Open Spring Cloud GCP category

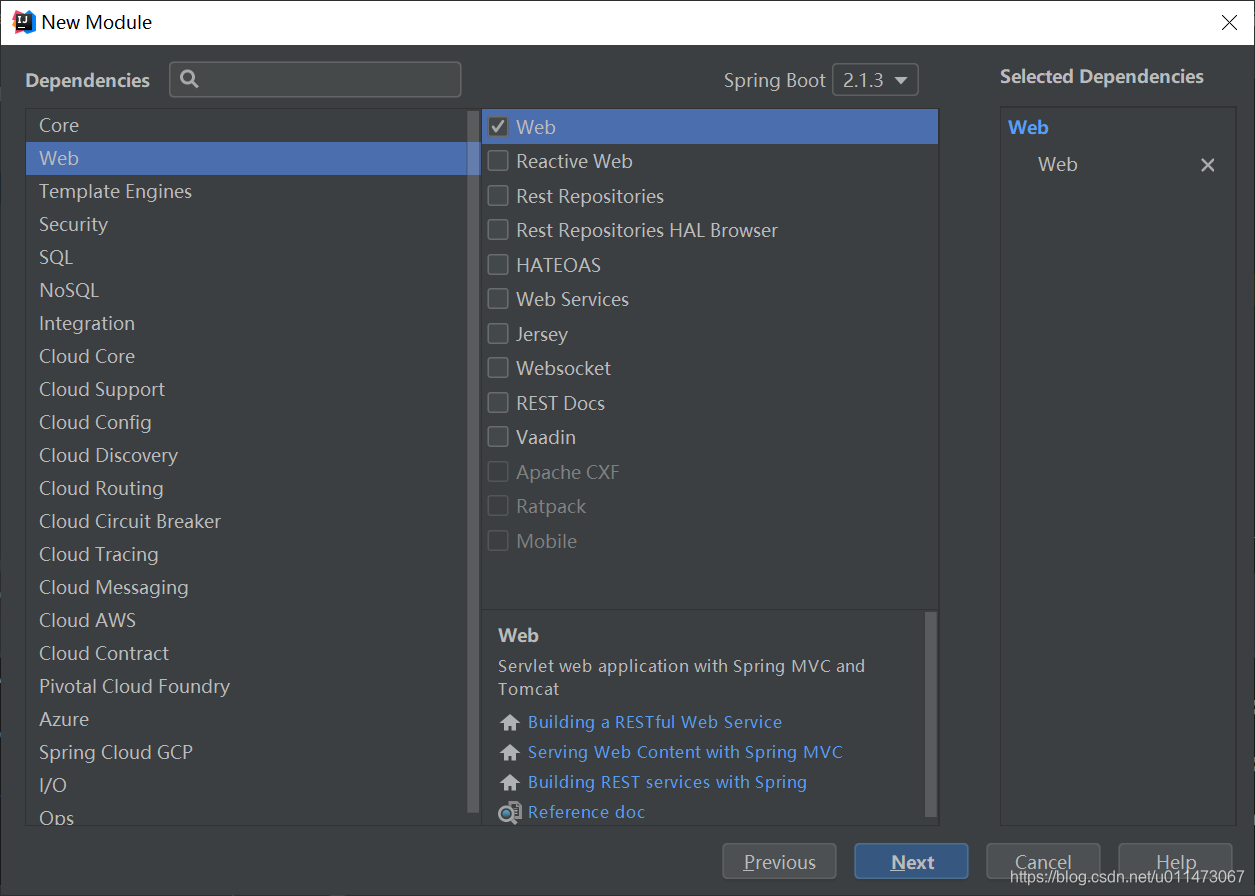tap(247, 752)
